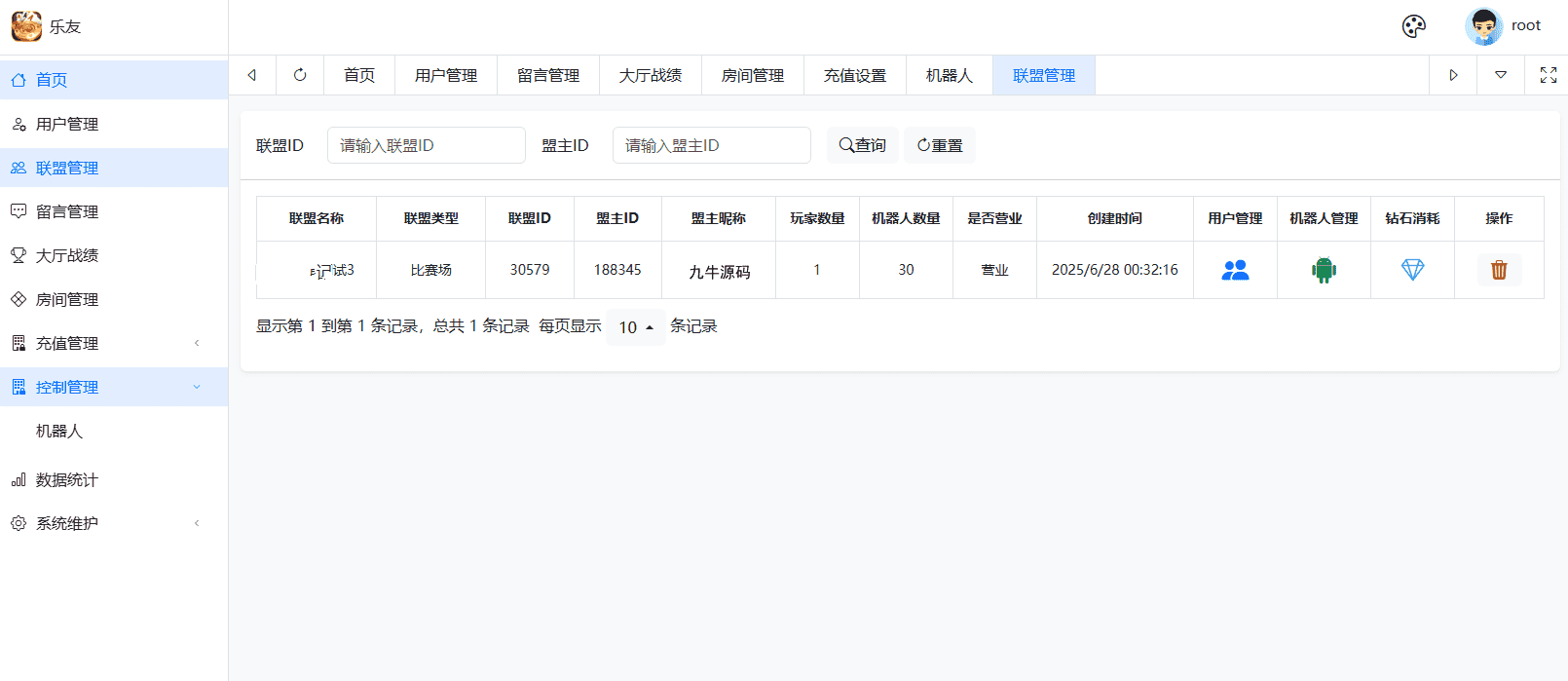Viewport: 1568px width, 681px height.
Task: Open 机器人 sidebar submenu item
Action: point(114,431)
